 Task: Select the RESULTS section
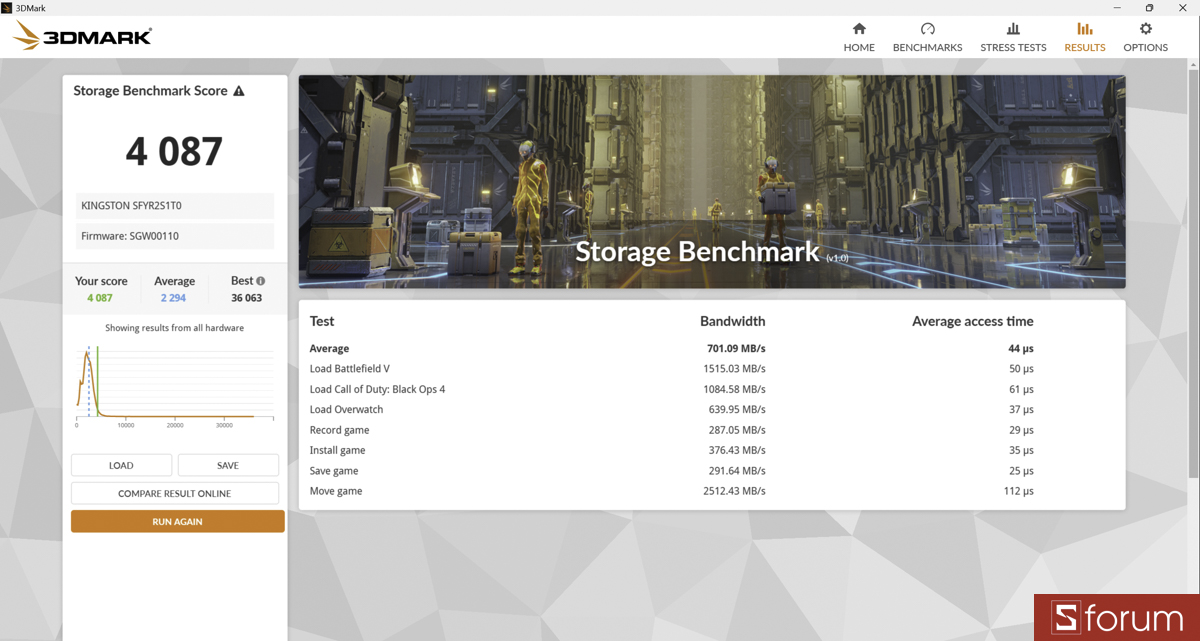1085,37
